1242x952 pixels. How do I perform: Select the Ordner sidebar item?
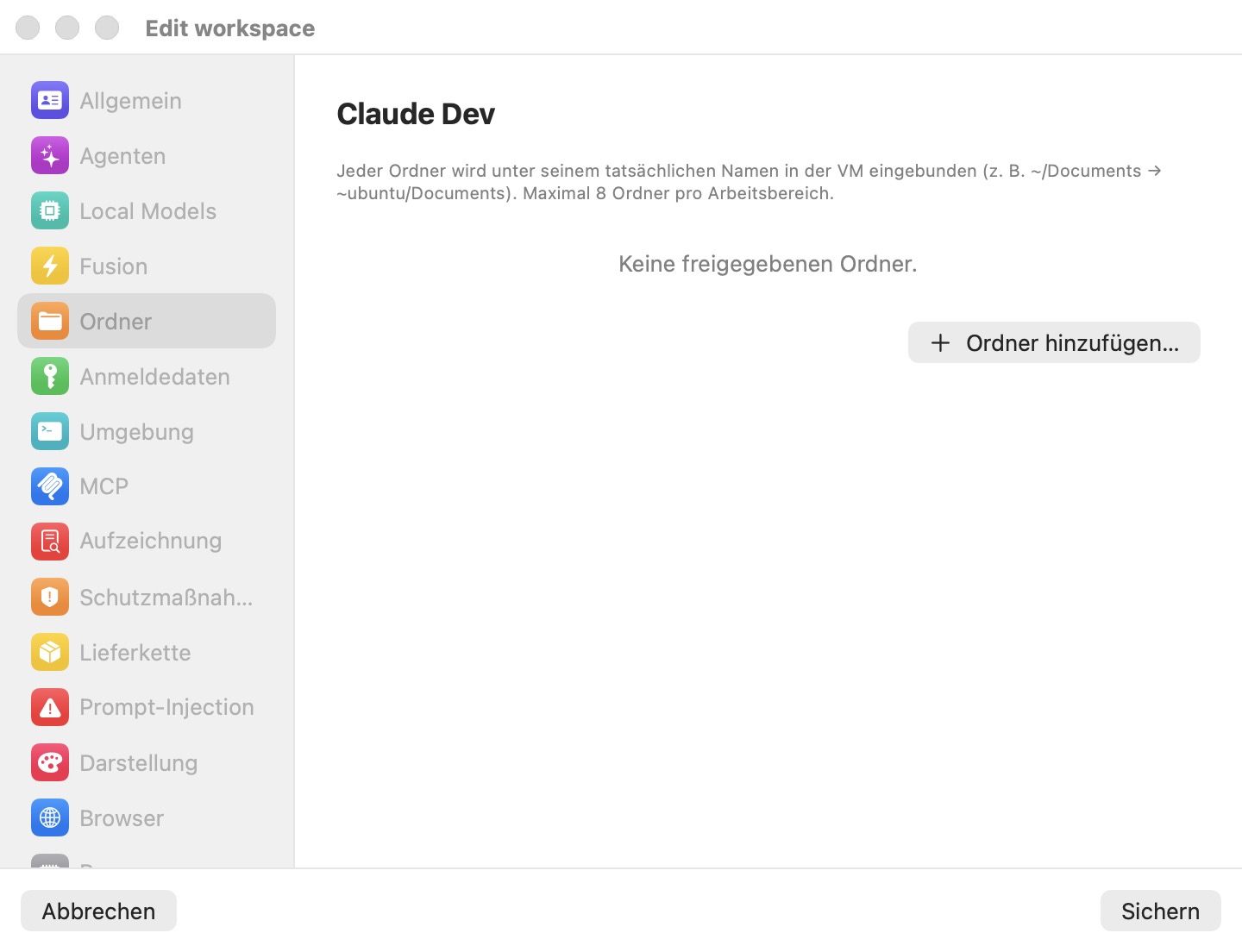[147, 322]
